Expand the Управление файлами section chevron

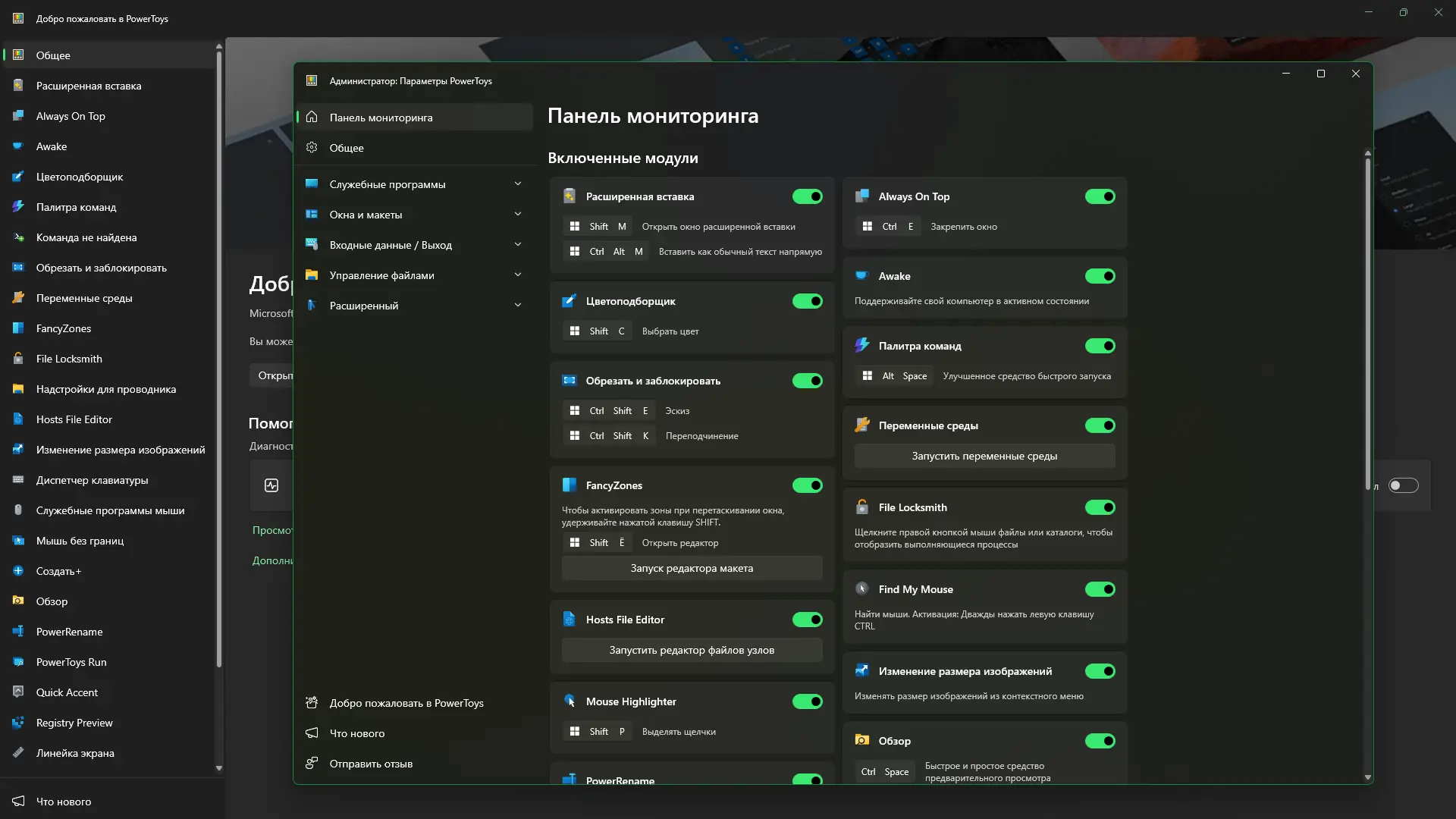click(x=518, y=275)
